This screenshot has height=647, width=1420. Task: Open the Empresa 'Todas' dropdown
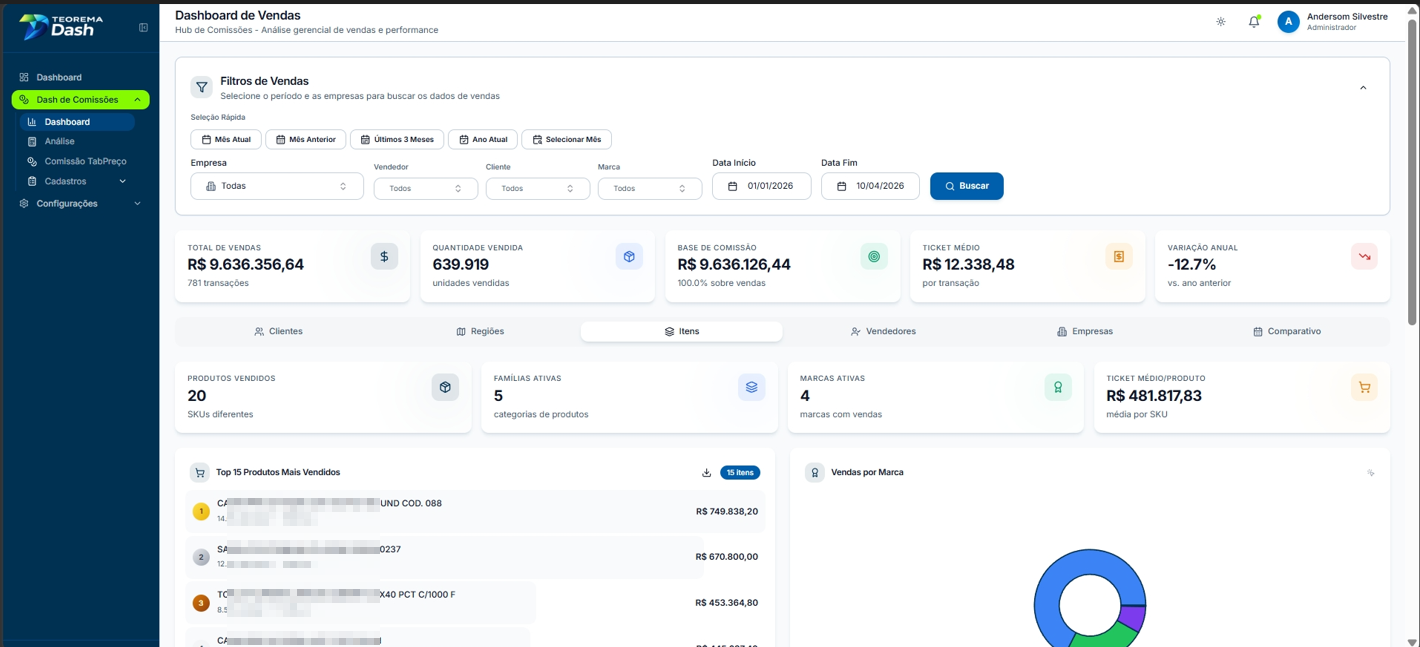(277, 186)
